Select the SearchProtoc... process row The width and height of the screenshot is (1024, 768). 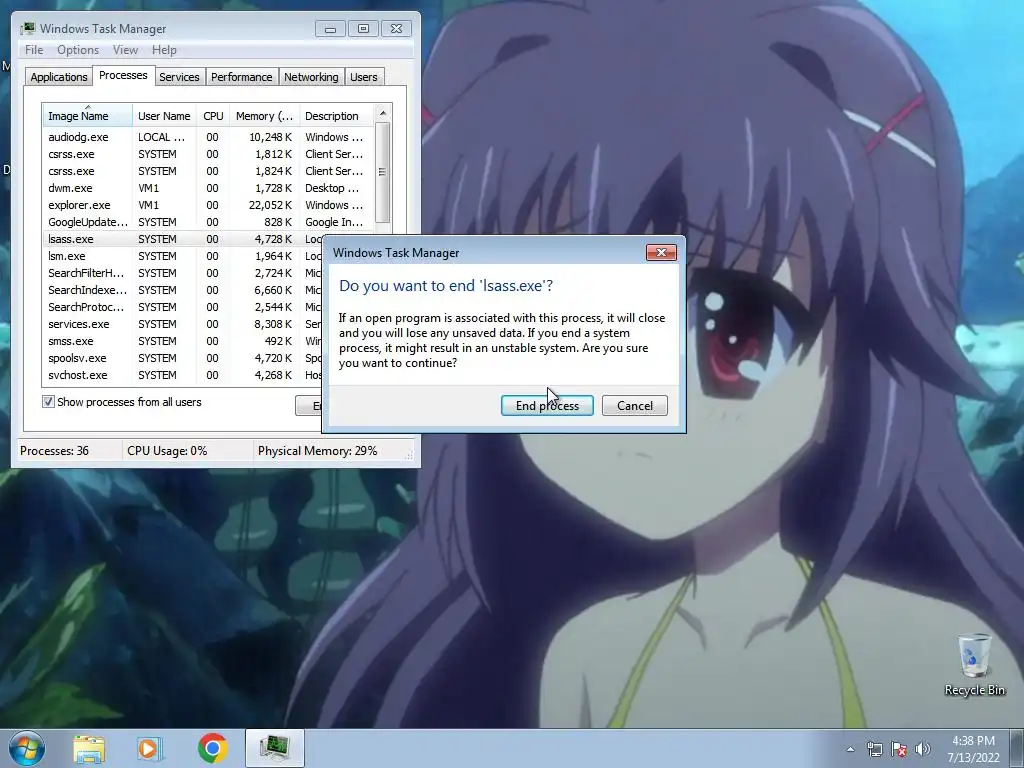(182, 307)
